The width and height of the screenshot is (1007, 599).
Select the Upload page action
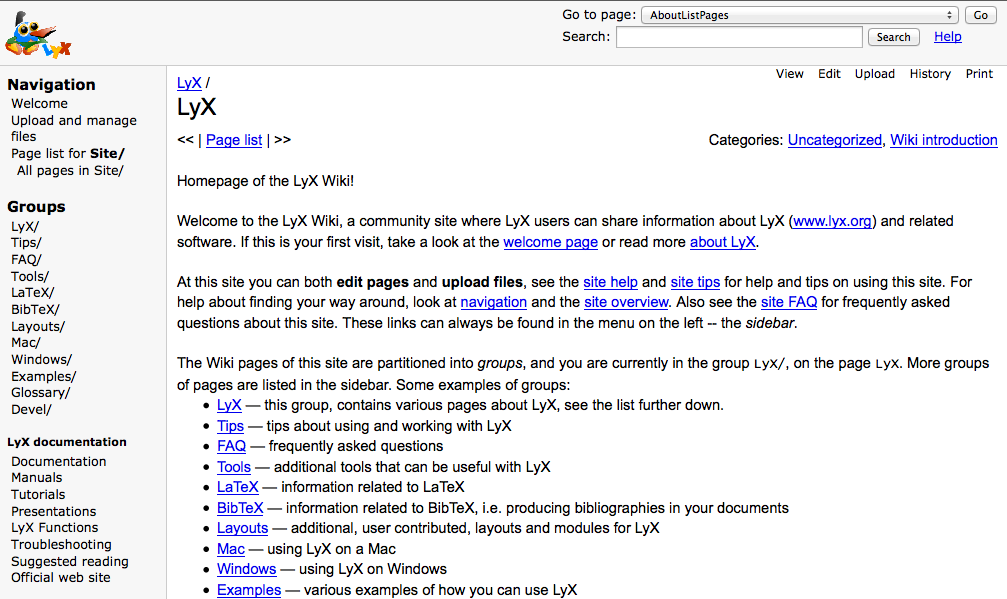875,74
